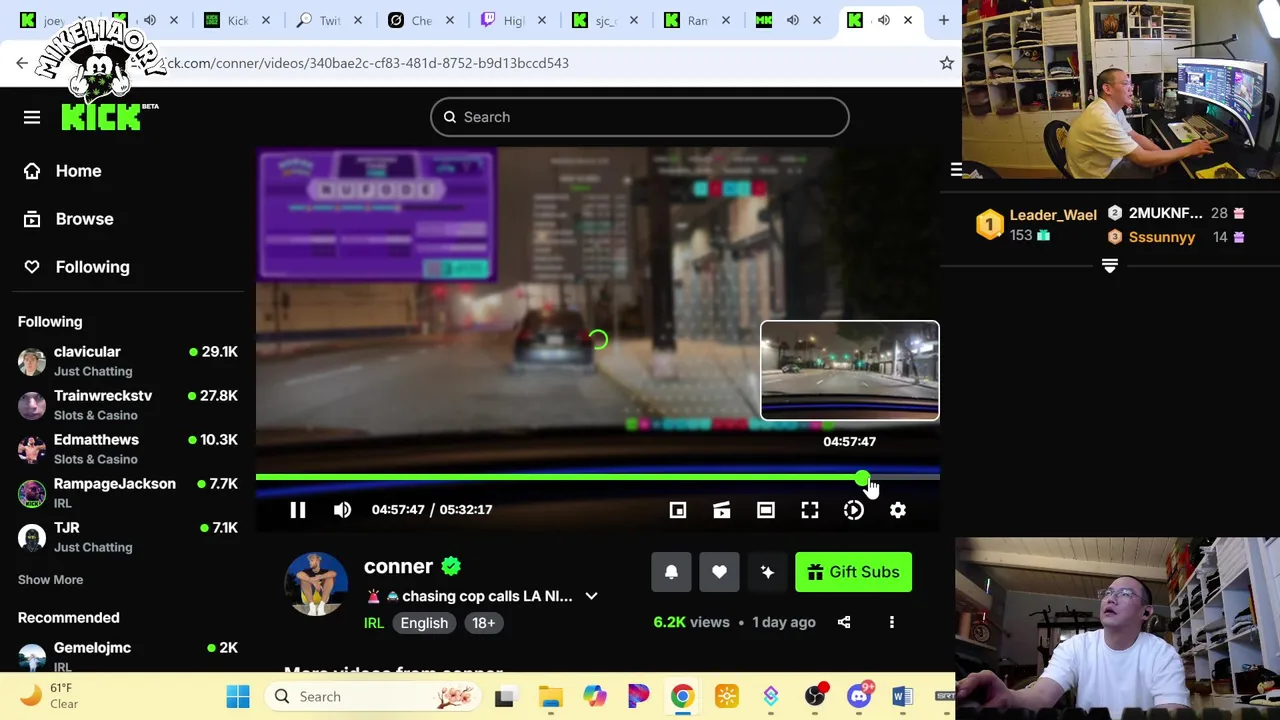This screenshot has width=1280, height=720.
Task: Open Edmatthews followed channel
Action: point(128,449)
